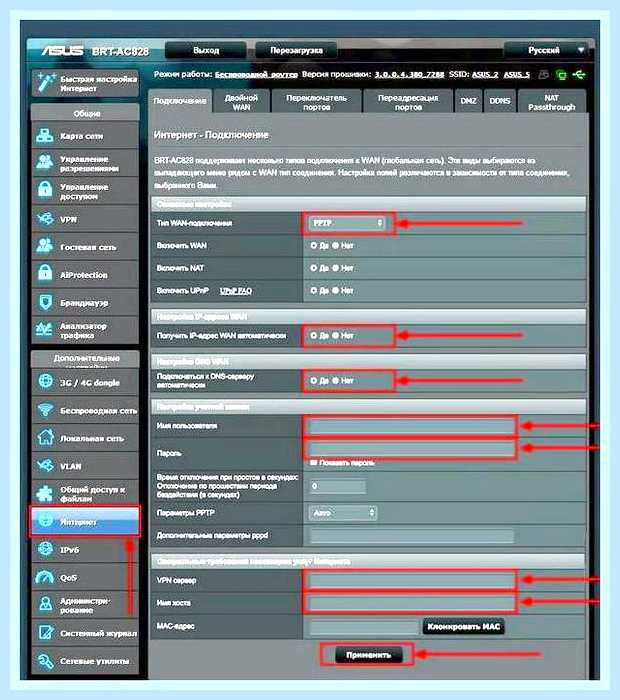This screenshot has width=620, height=700.
Task: Open the Беспроводной роутер operation mode link
Action: (256, 75)
